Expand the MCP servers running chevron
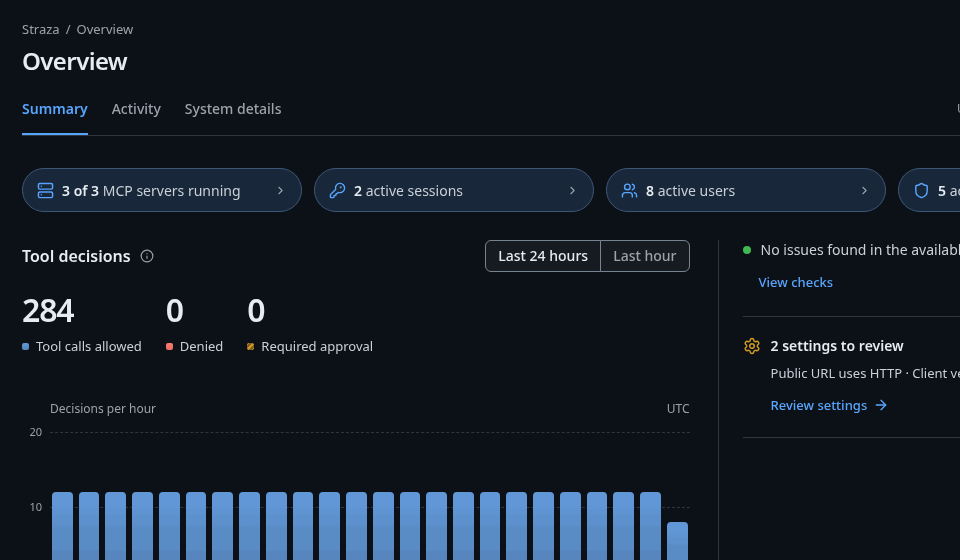 tap(280, 190)
